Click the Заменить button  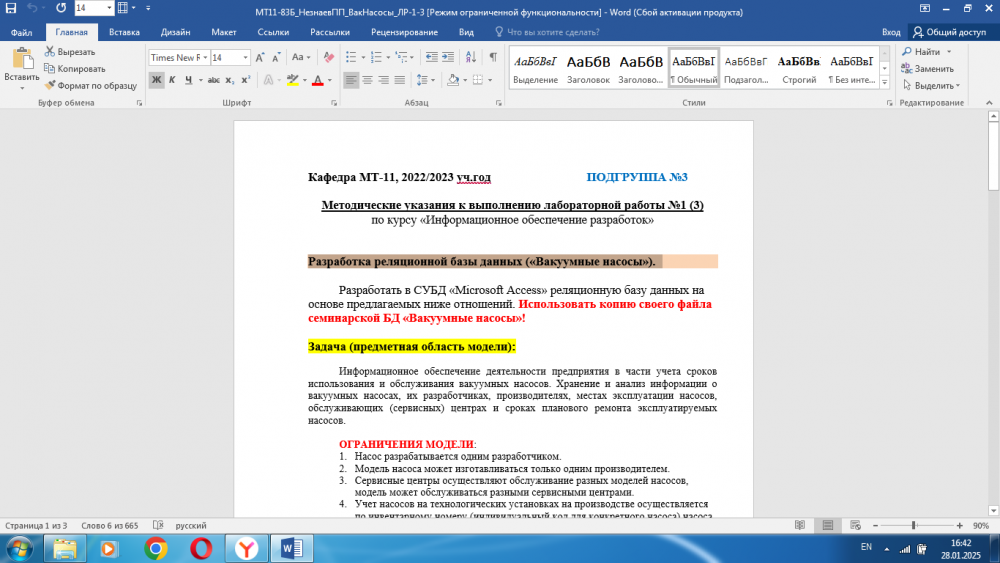[927, 68]
